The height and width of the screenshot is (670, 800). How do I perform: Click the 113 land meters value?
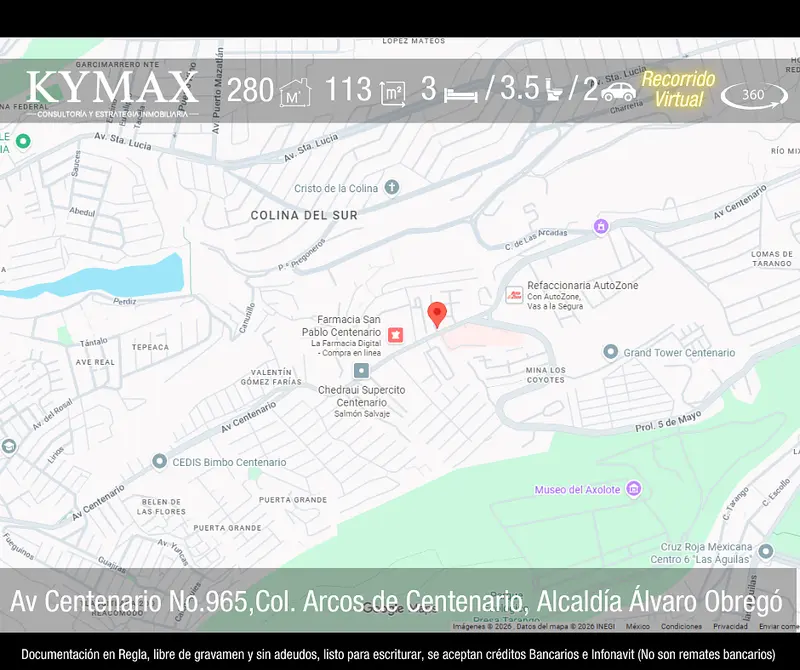click(347, 89)
